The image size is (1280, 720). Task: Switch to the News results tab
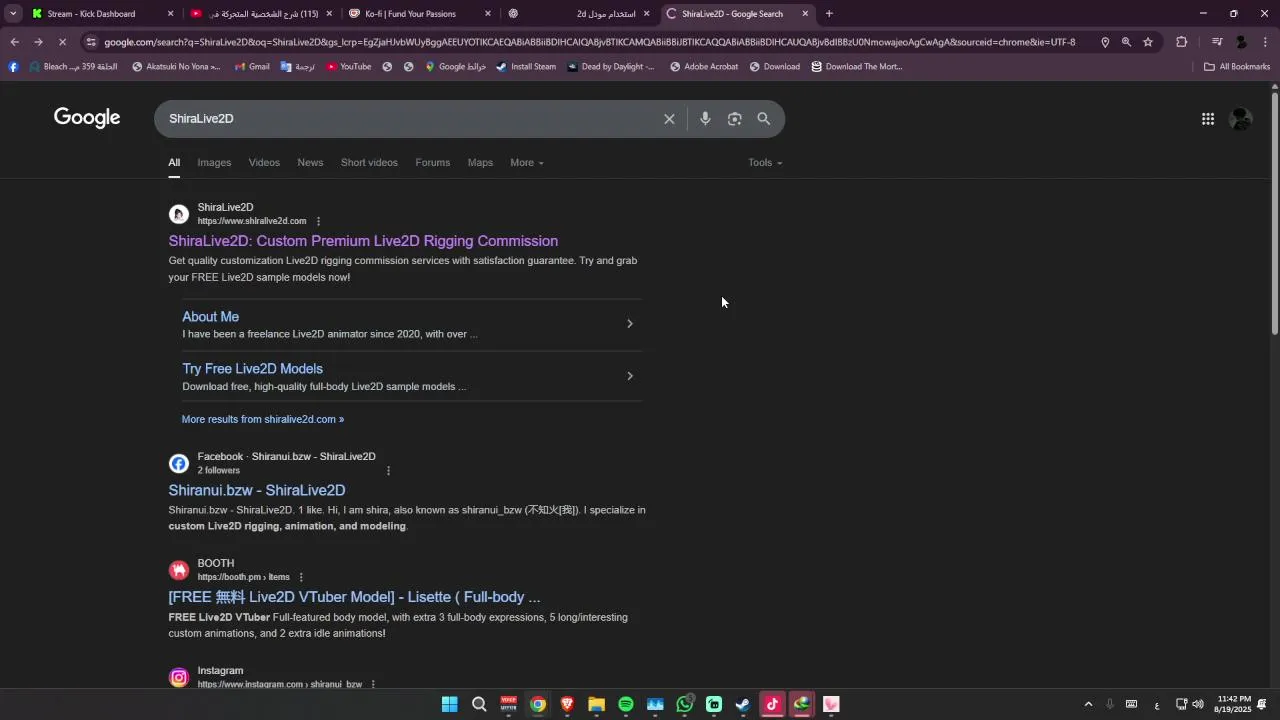[310, 163]
